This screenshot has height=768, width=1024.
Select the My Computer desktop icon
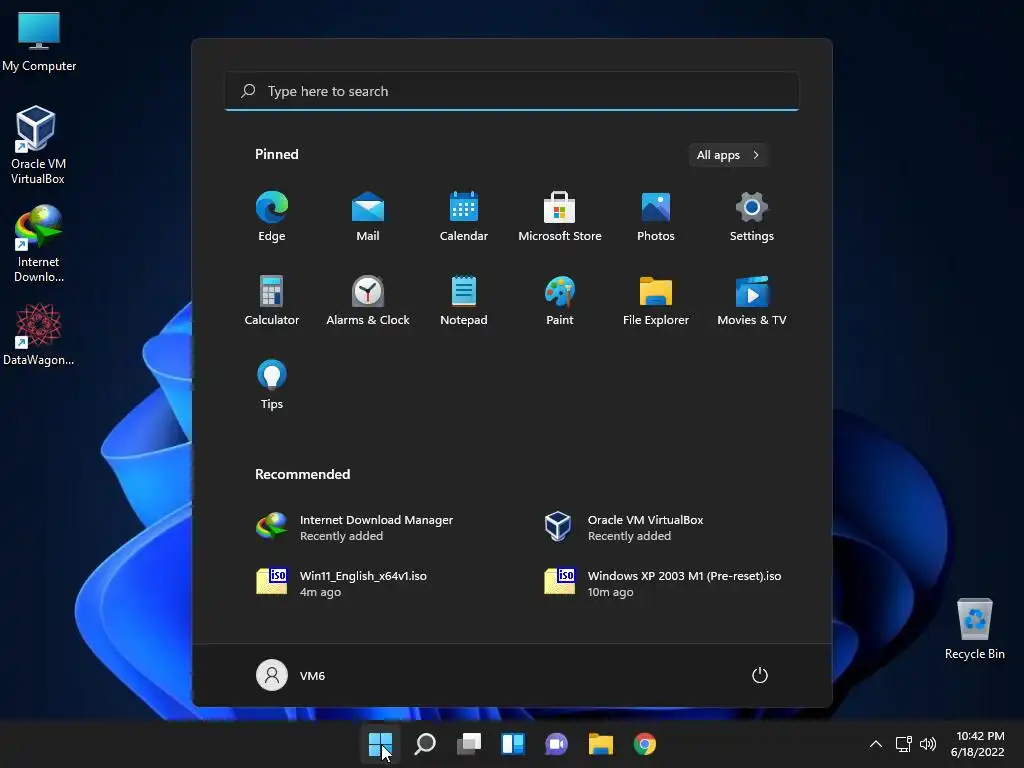[39, 41]
